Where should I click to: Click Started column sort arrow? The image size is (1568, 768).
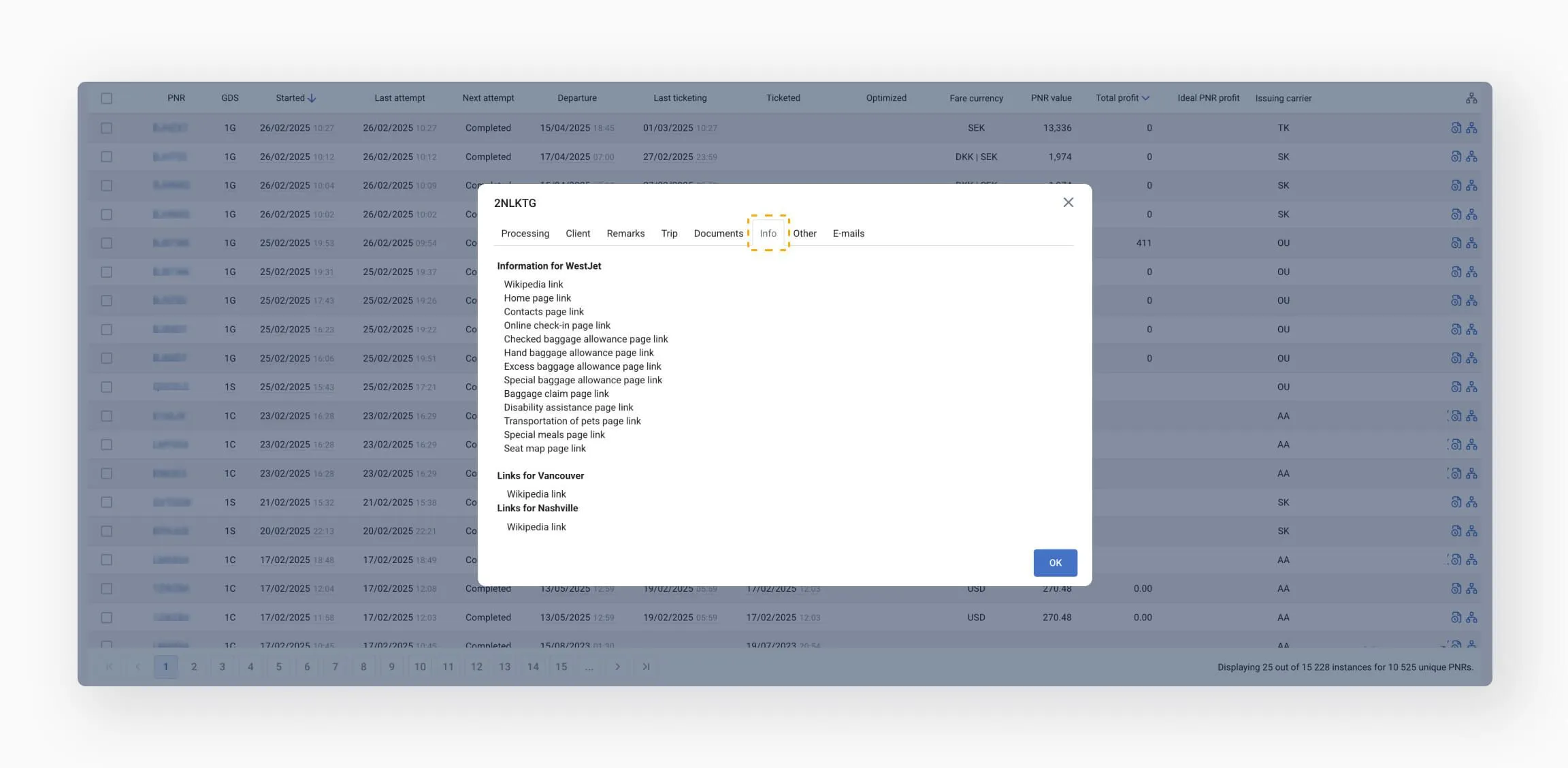[312, 98]
